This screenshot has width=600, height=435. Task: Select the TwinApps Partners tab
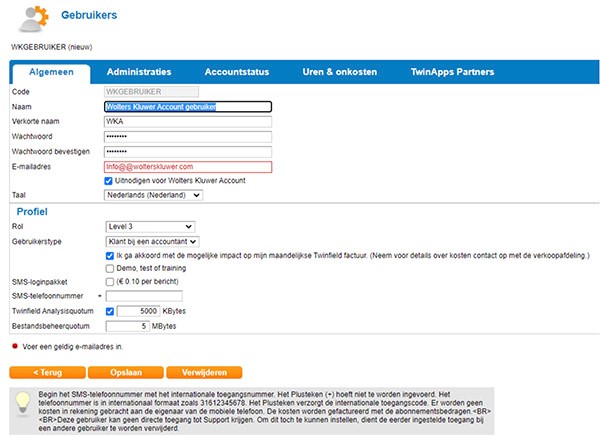click(x=452, y=72)
